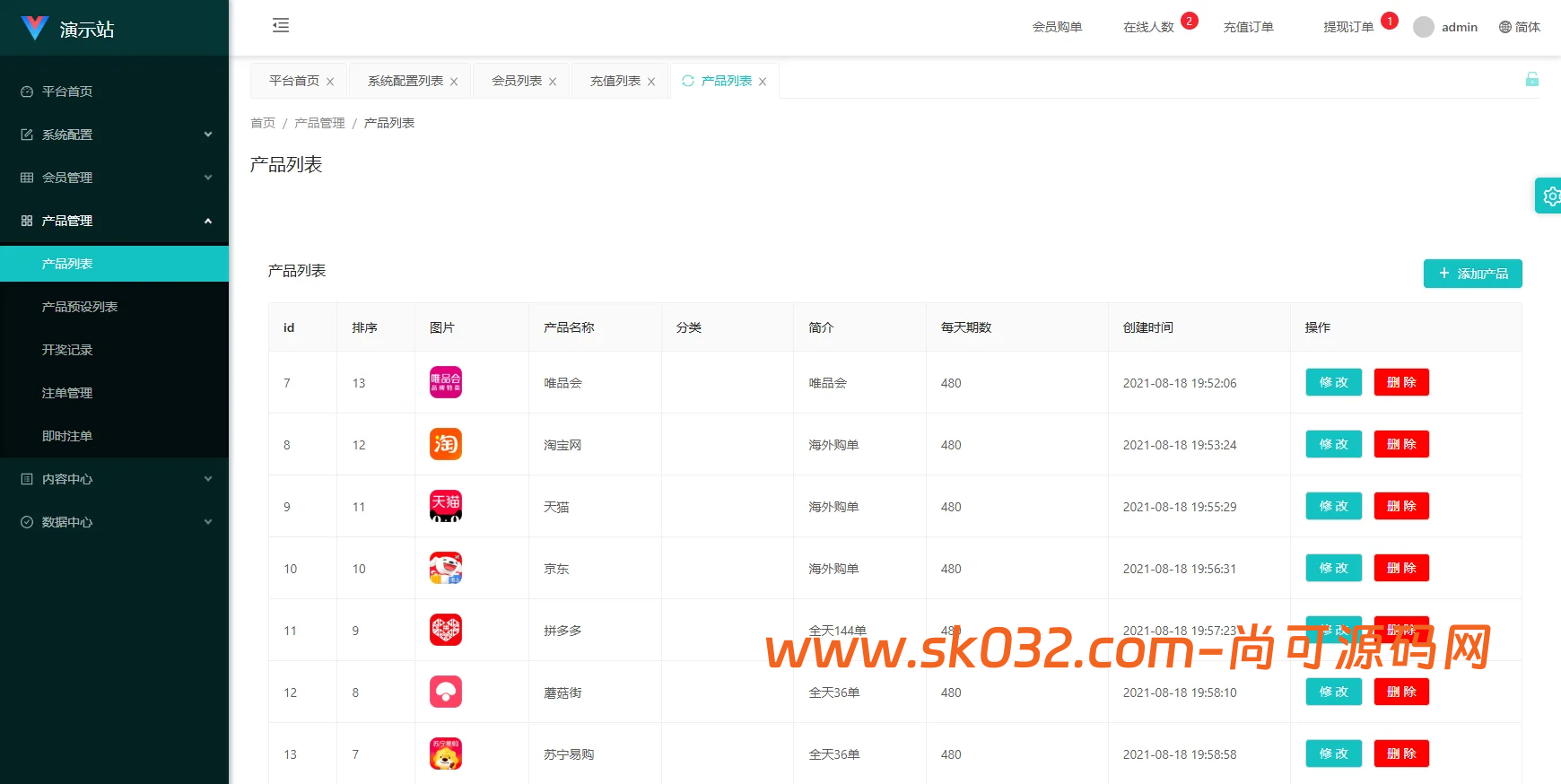This screenshot has width=1561, height=784.
Task: Close the 平台首页 tab
Action: coord(330,82)
